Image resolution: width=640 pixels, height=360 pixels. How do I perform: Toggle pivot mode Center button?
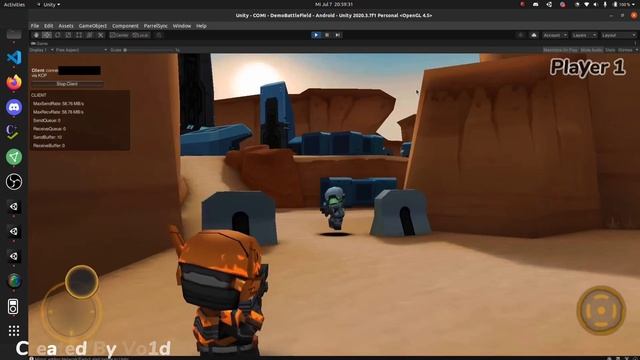click(119, 35)
